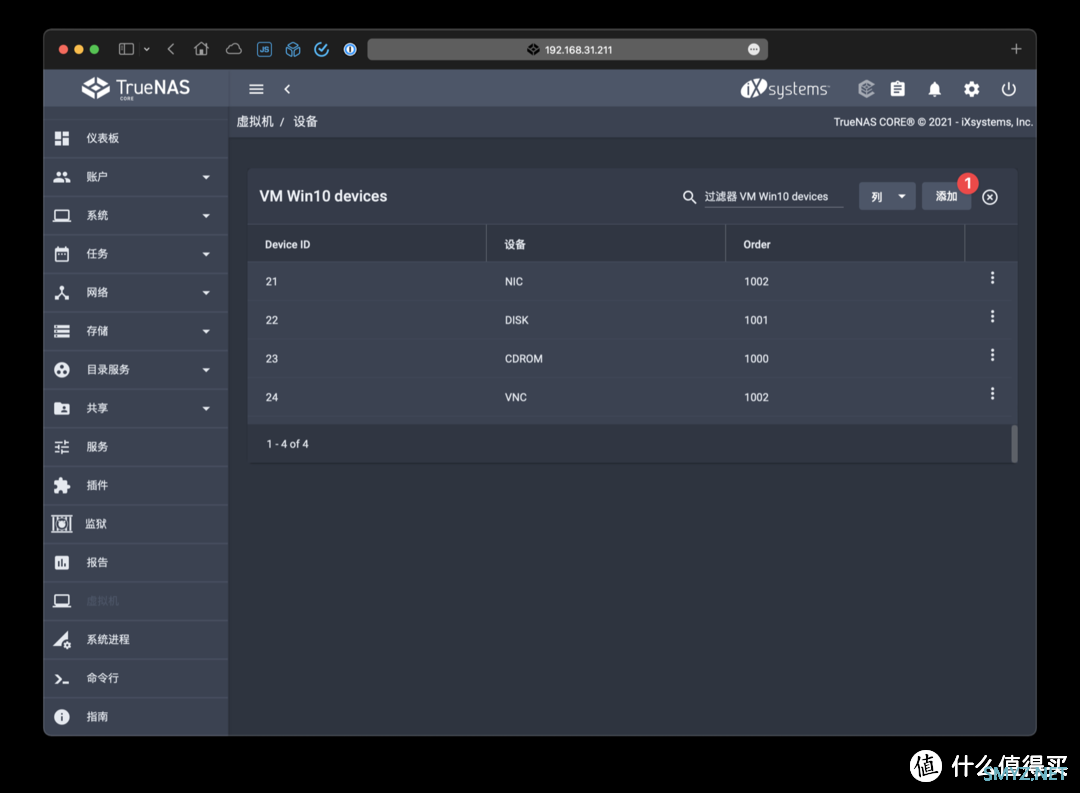Click the '1 - 4 of 4' pagination text
This screenshot has height=793, width=1080.
click(287, 444)
